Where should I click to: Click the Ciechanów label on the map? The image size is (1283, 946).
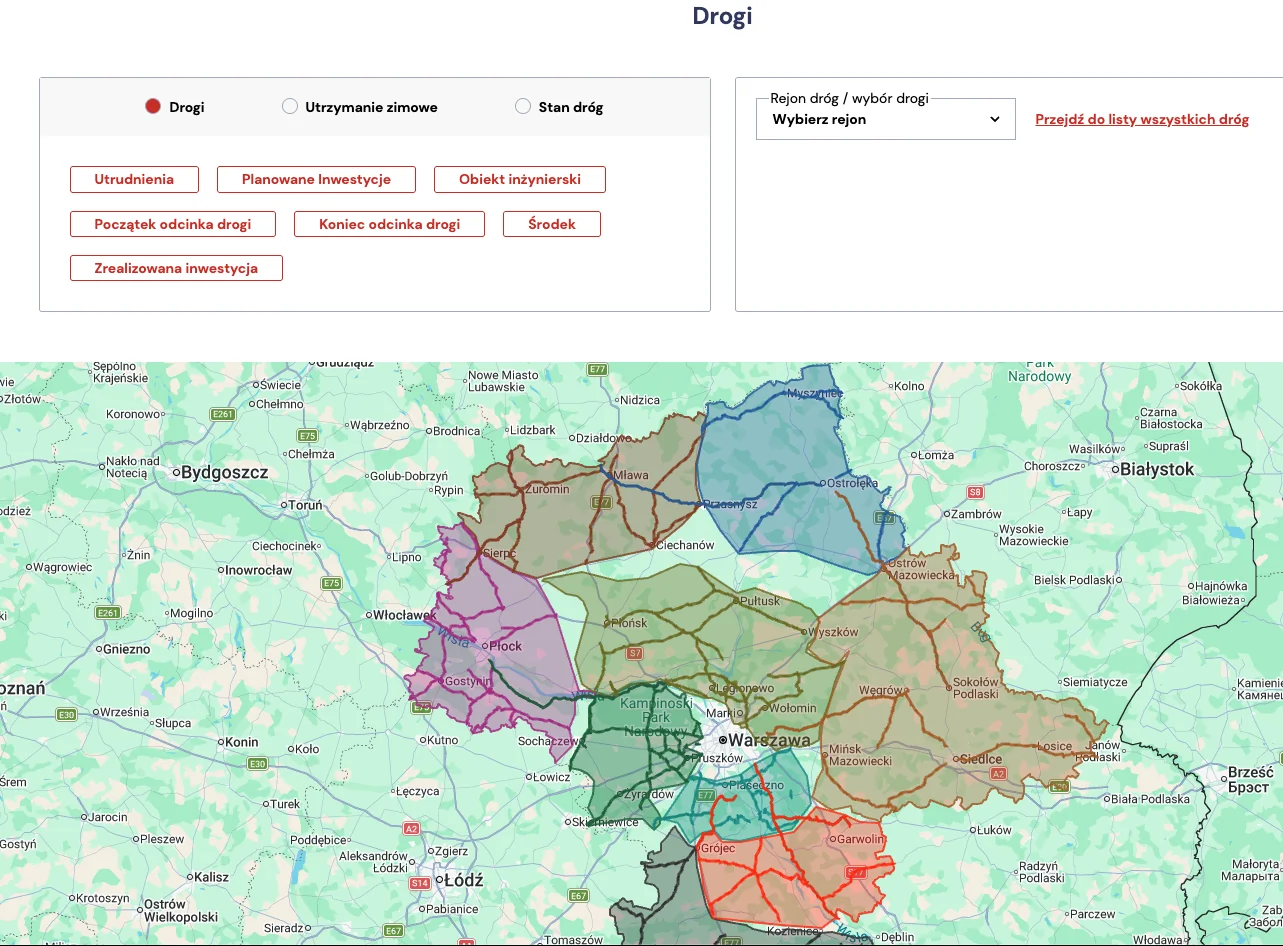[685, 545]
